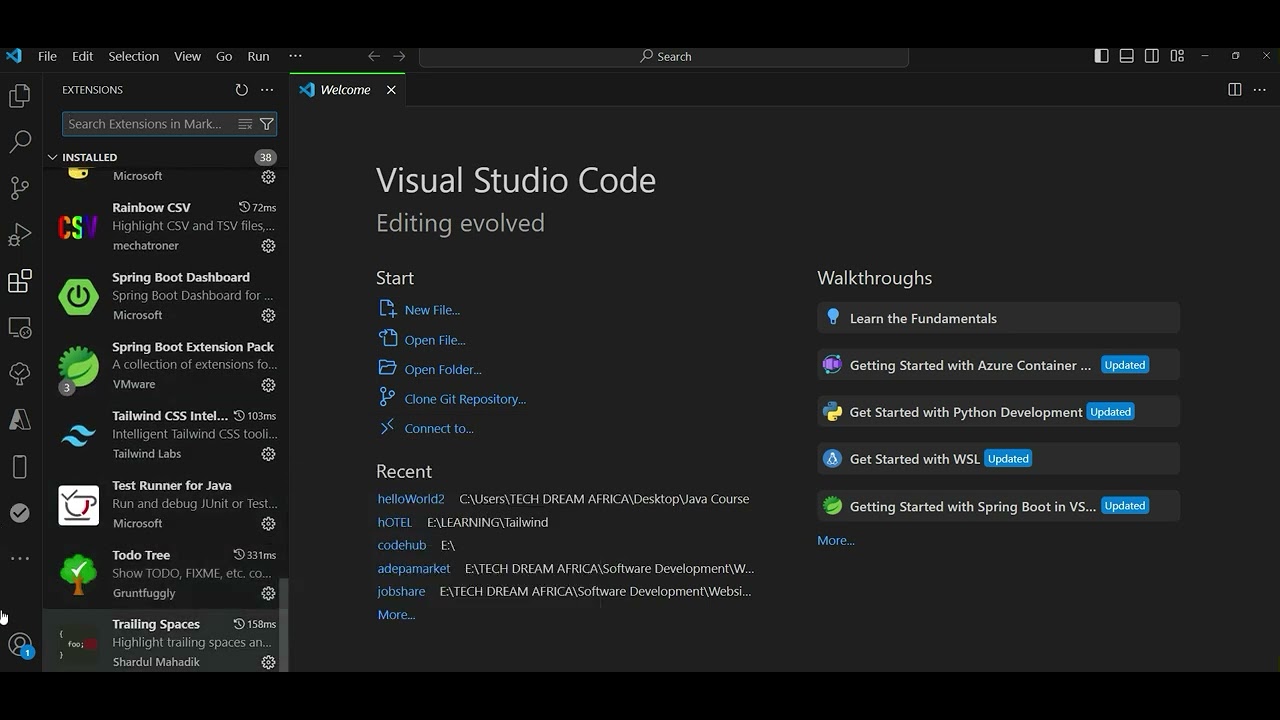Open Run and Debug view
Screen dimensions: 1280x720
[x=20, y=235]
